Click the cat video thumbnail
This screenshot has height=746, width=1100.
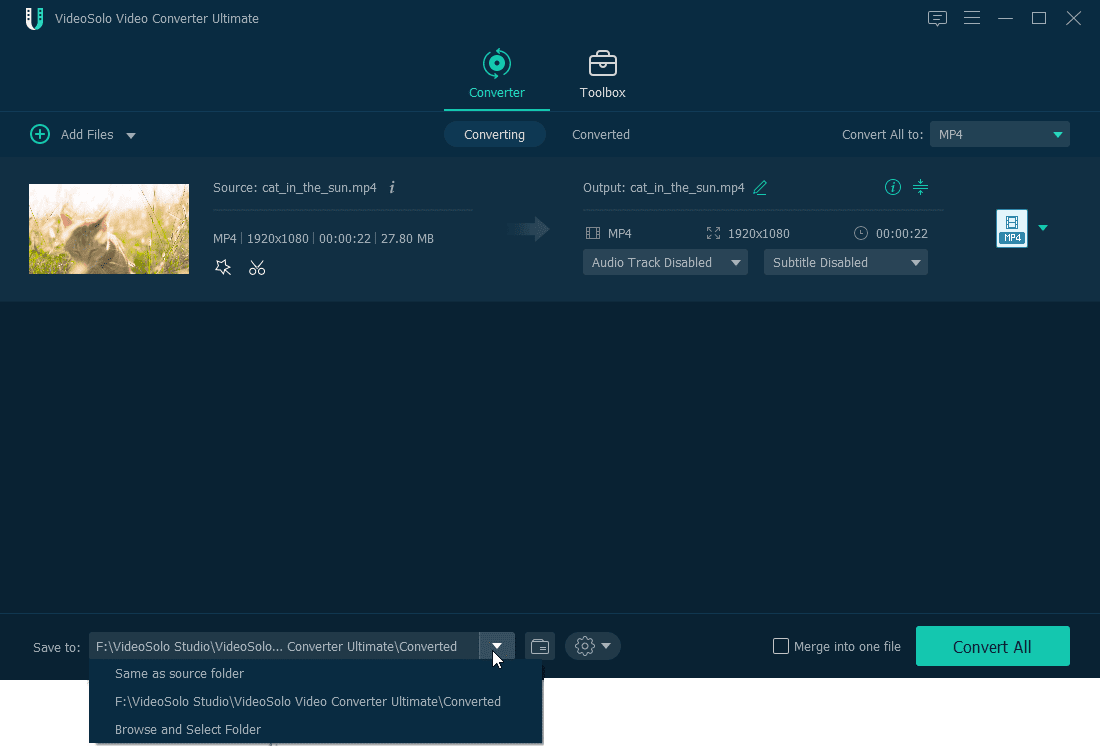tap(108, 228)
